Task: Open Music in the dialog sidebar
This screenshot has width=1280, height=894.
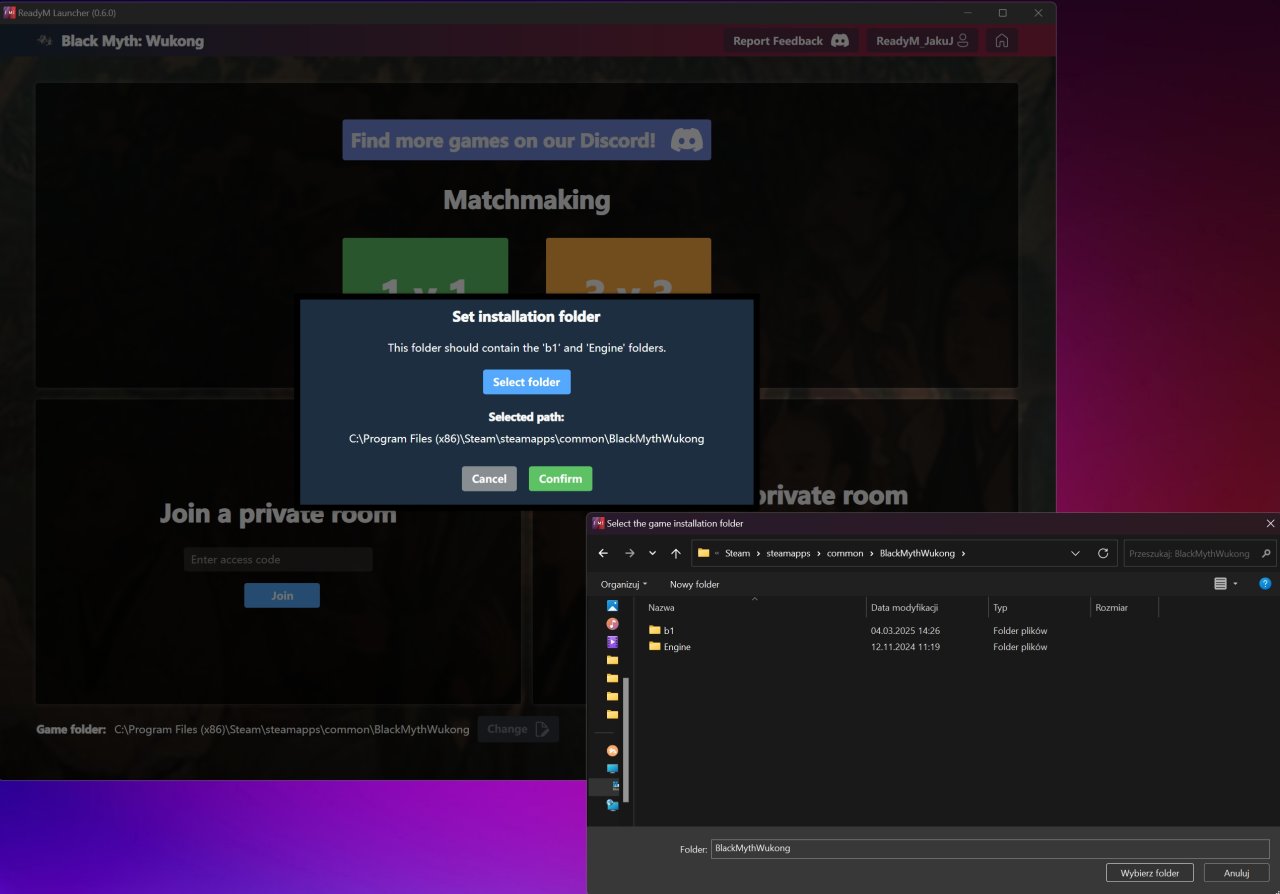Action: pos(612,624)
